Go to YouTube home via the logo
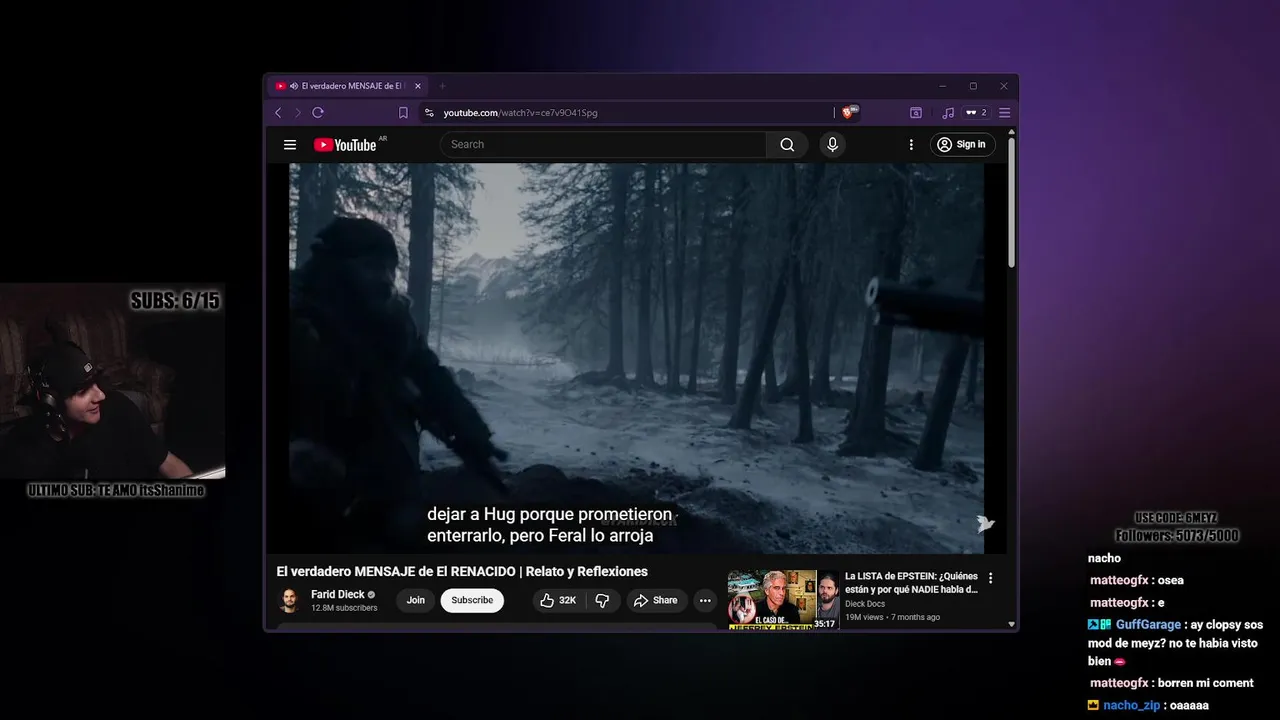This screenshot has height=720, width=1280. 345,145
